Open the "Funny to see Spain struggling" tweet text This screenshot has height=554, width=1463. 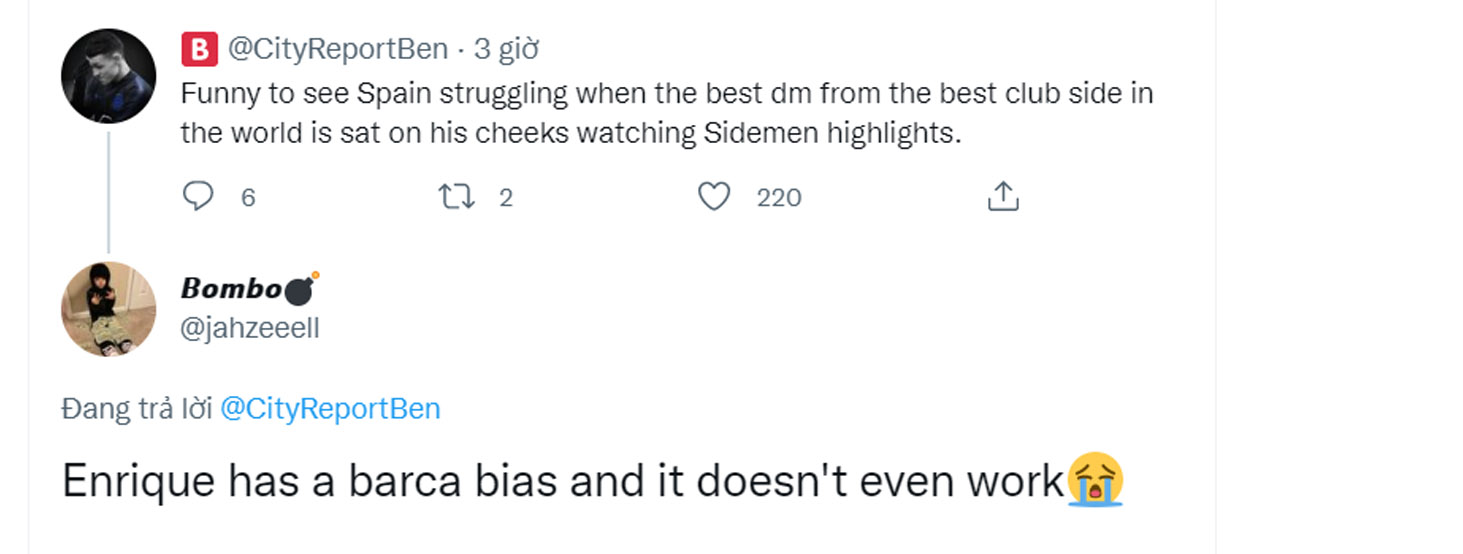666,113
